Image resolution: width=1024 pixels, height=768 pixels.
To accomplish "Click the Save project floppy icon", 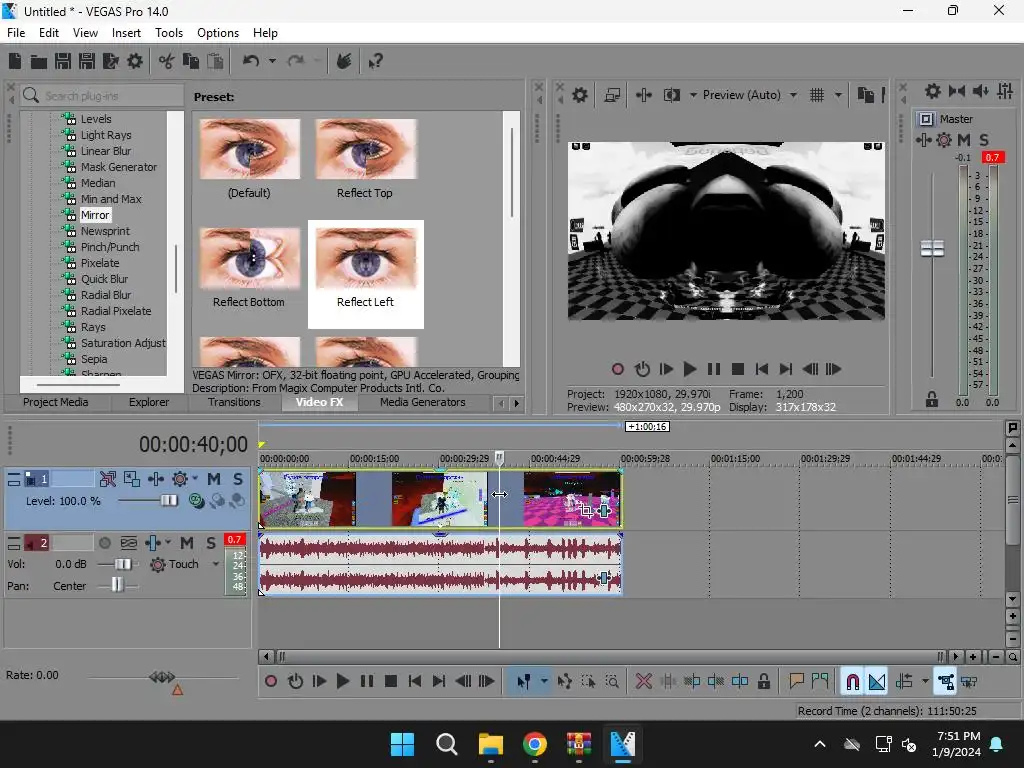I will click(x=63, y=61).
